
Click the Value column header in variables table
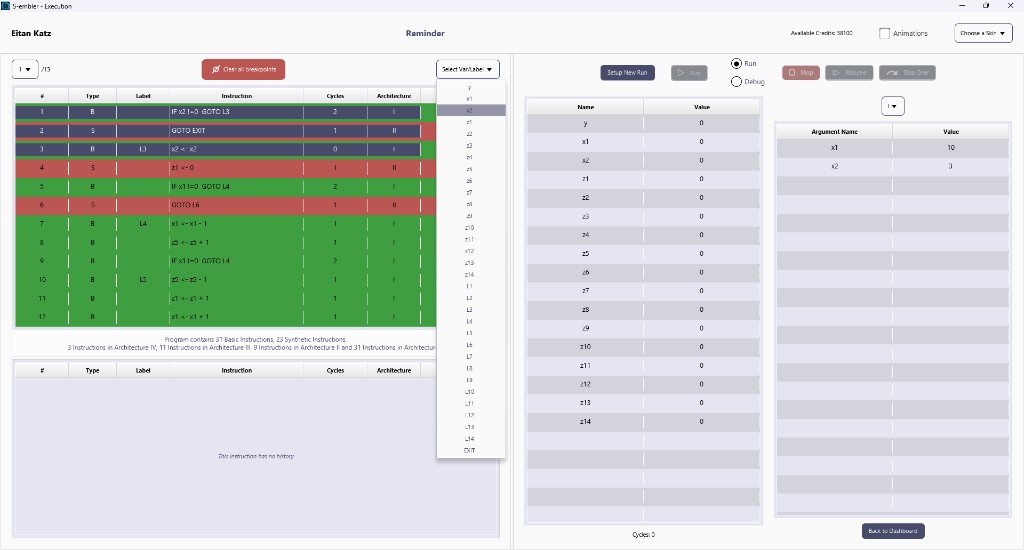point(702,107)
